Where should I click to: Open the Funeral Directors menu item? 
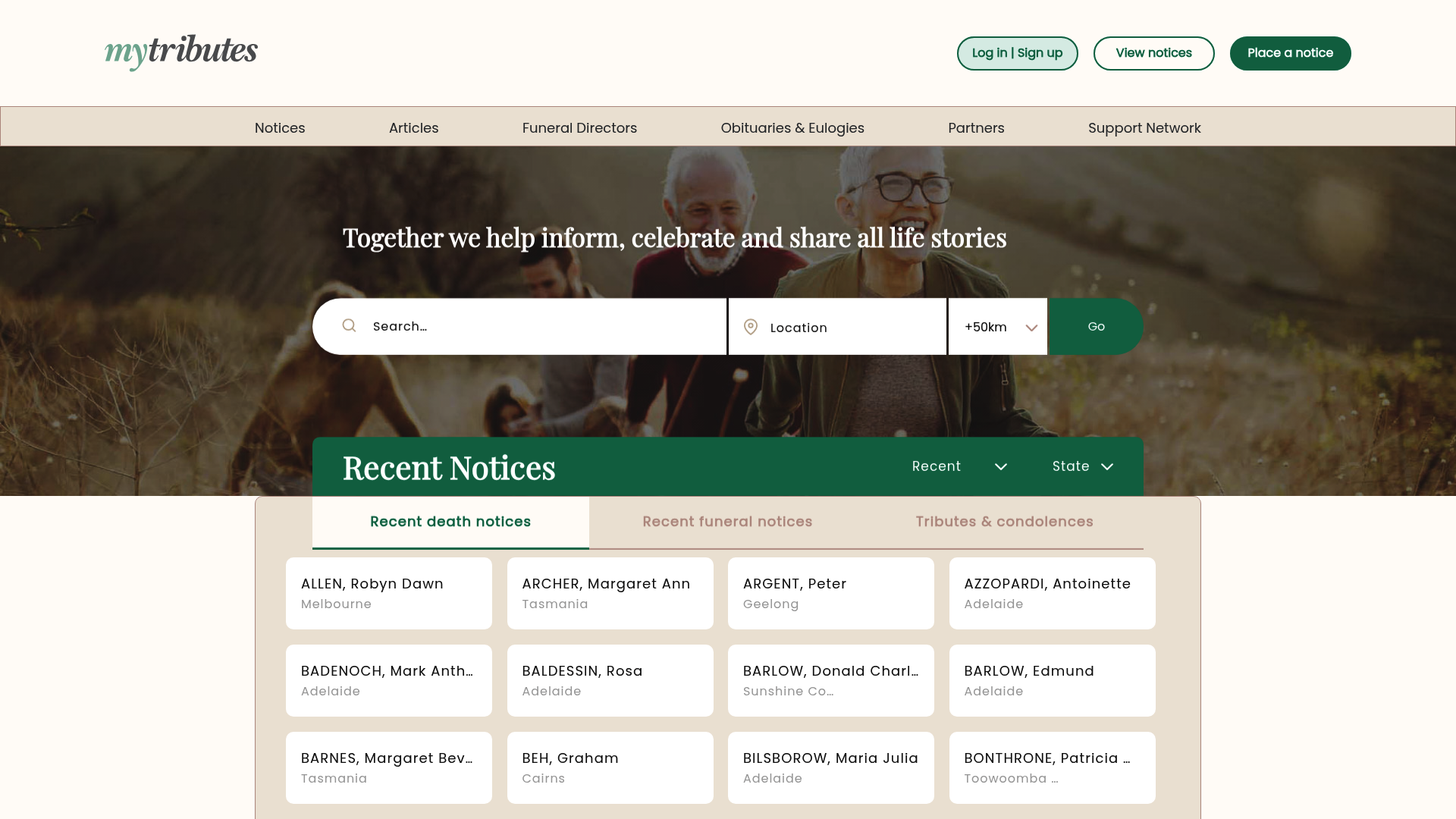click(579, 127)
